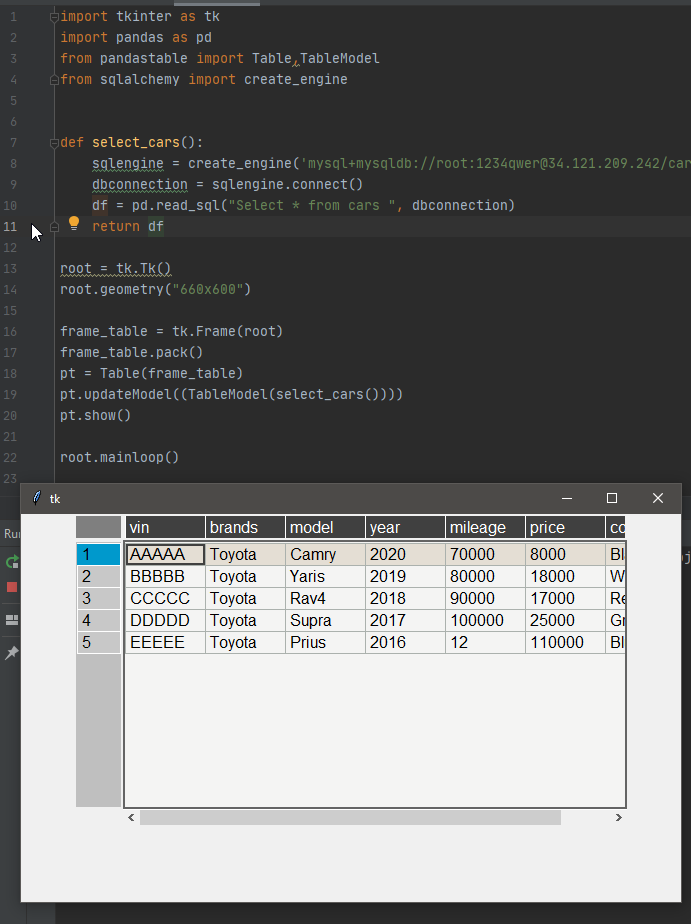Click the horizontal scrollbar left arrow
The height and width of the screenshot is (924, 691).
pyautogui.click(x=132, y=818)
